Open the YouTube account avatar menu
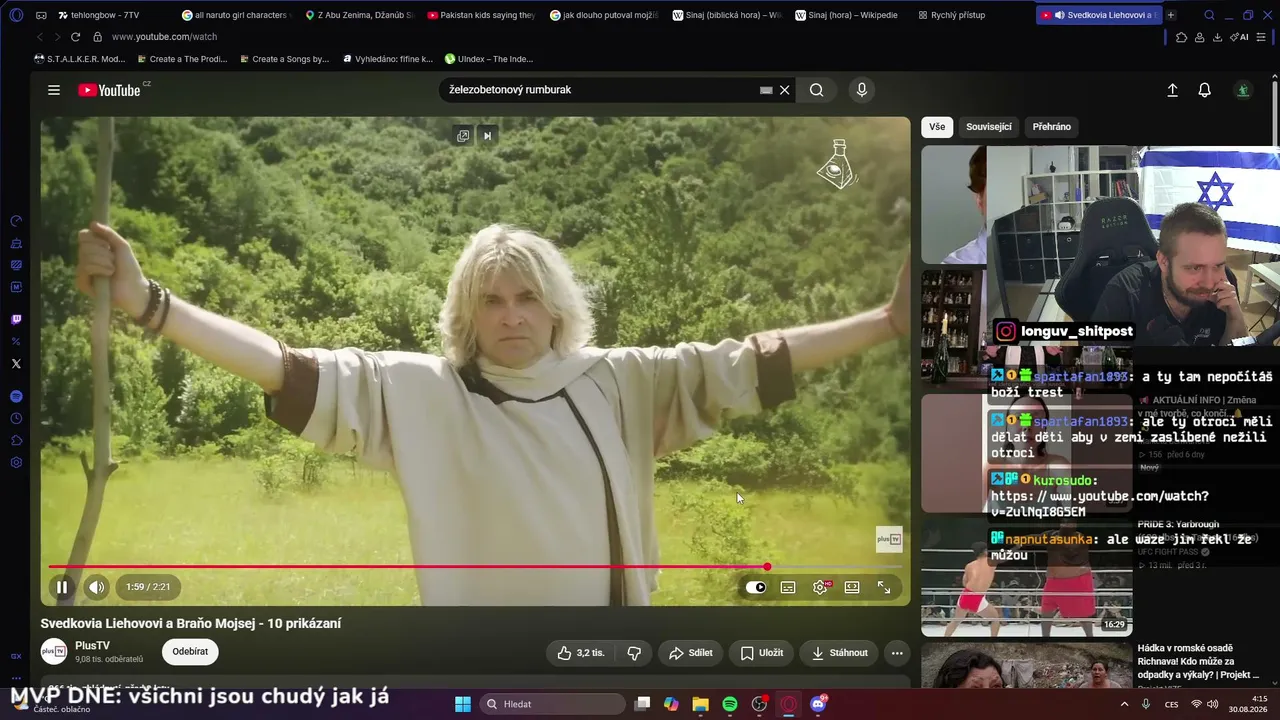The width and height of the screenshot is (1280, 720). click(x=1243, y=90)
